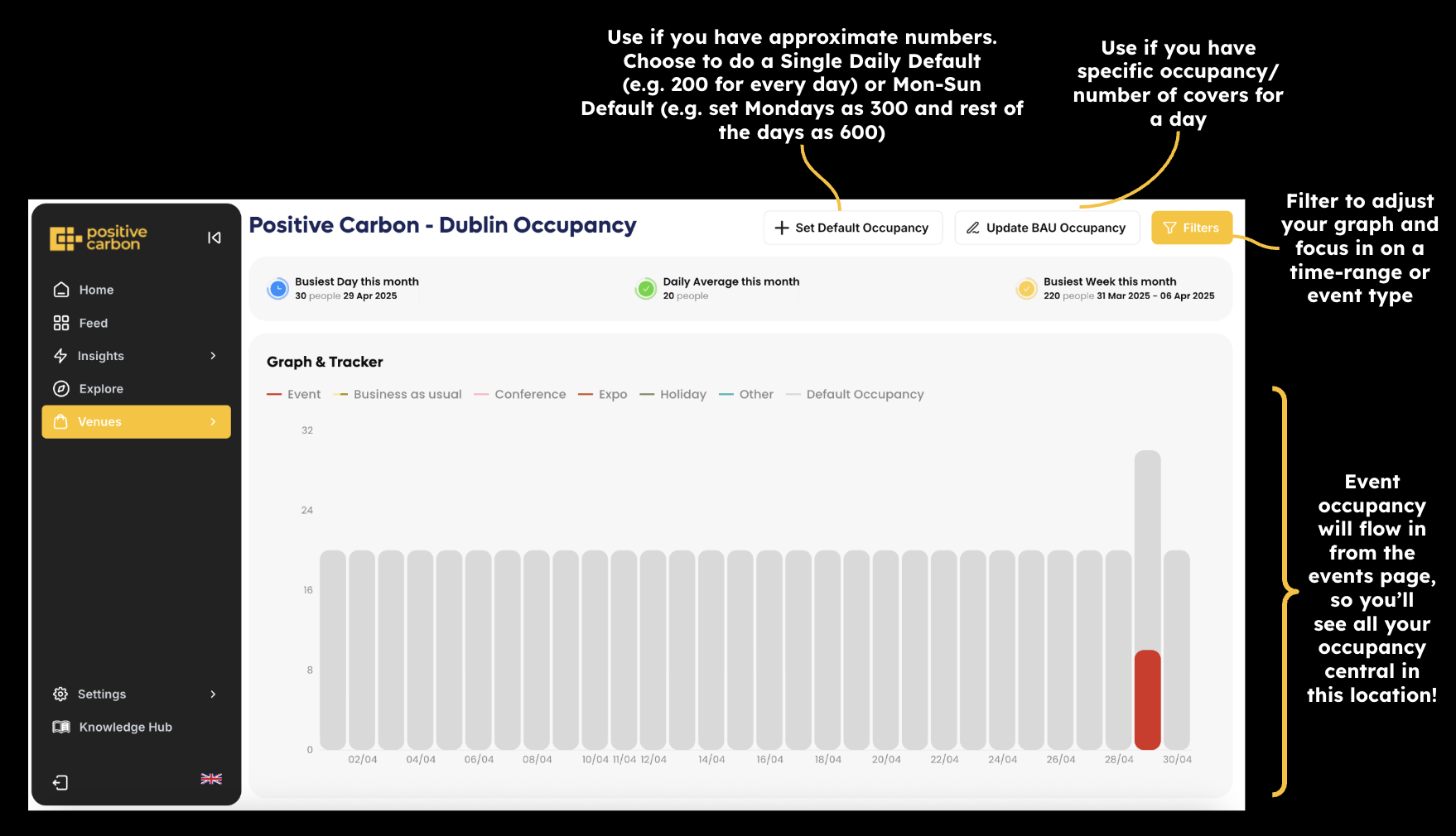Switch language via the UK flag icon
Image resolution: width=1456 pixels, height=836 pixels.
pos(211,779)
